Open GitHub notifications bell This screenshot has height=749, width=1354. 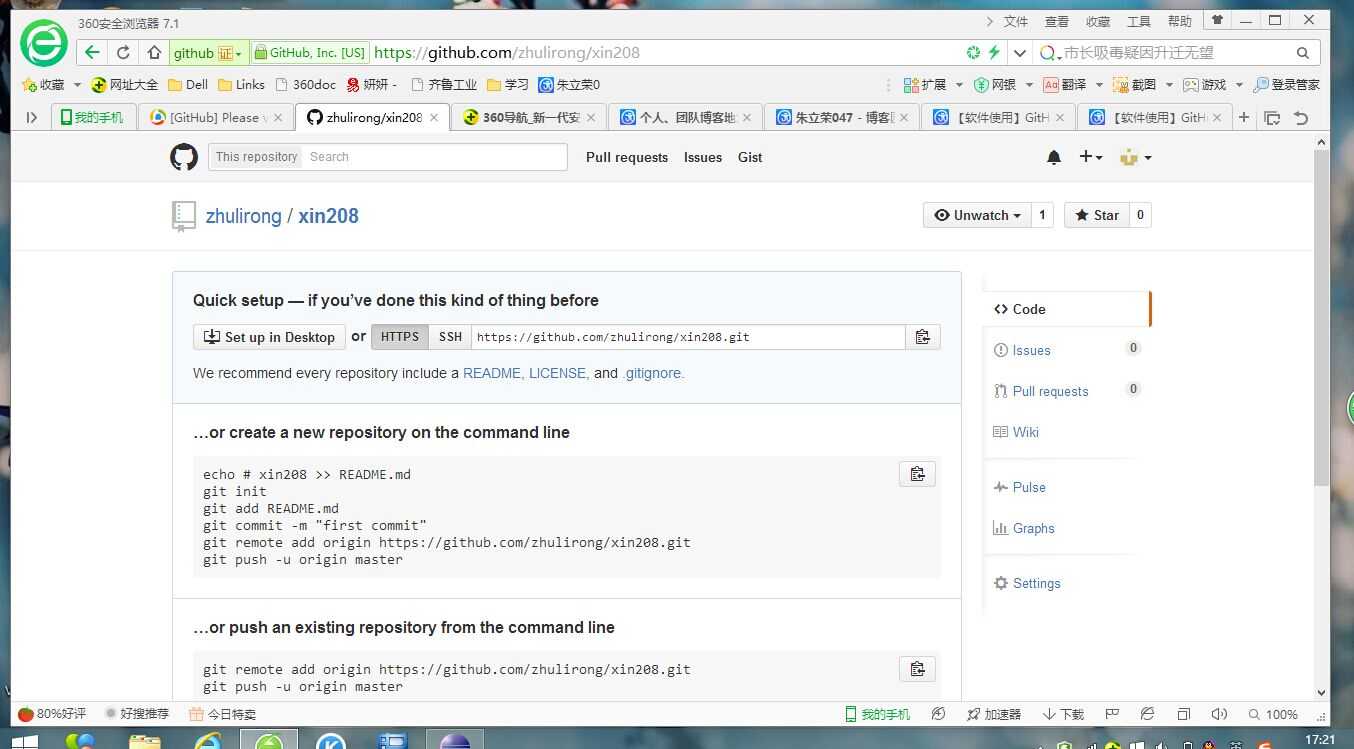click(1053, 157)
